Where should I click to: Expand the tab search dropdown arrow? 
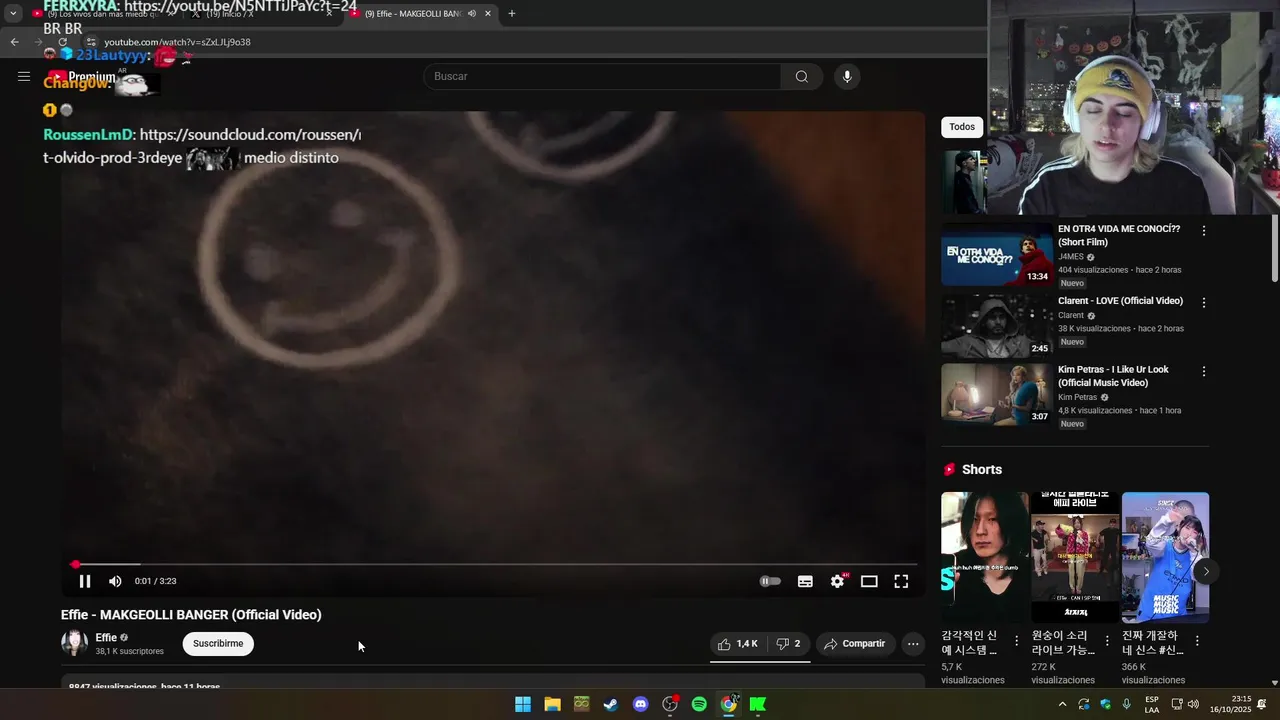tap(13, 14)
